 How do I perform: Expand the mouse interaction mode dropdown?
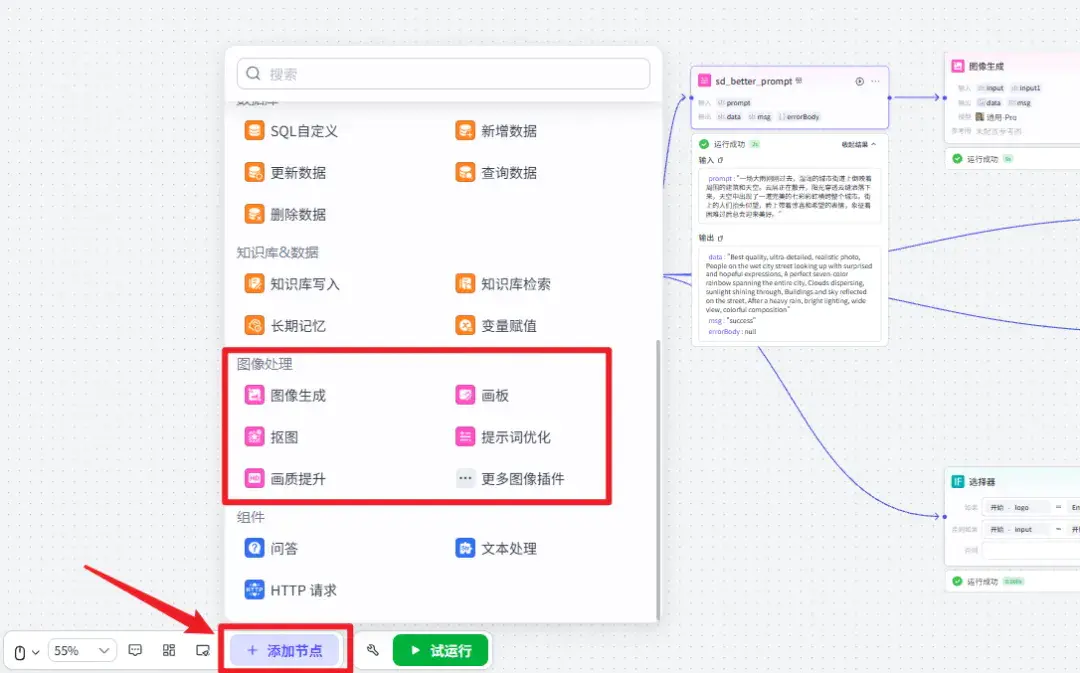(27, 651)
